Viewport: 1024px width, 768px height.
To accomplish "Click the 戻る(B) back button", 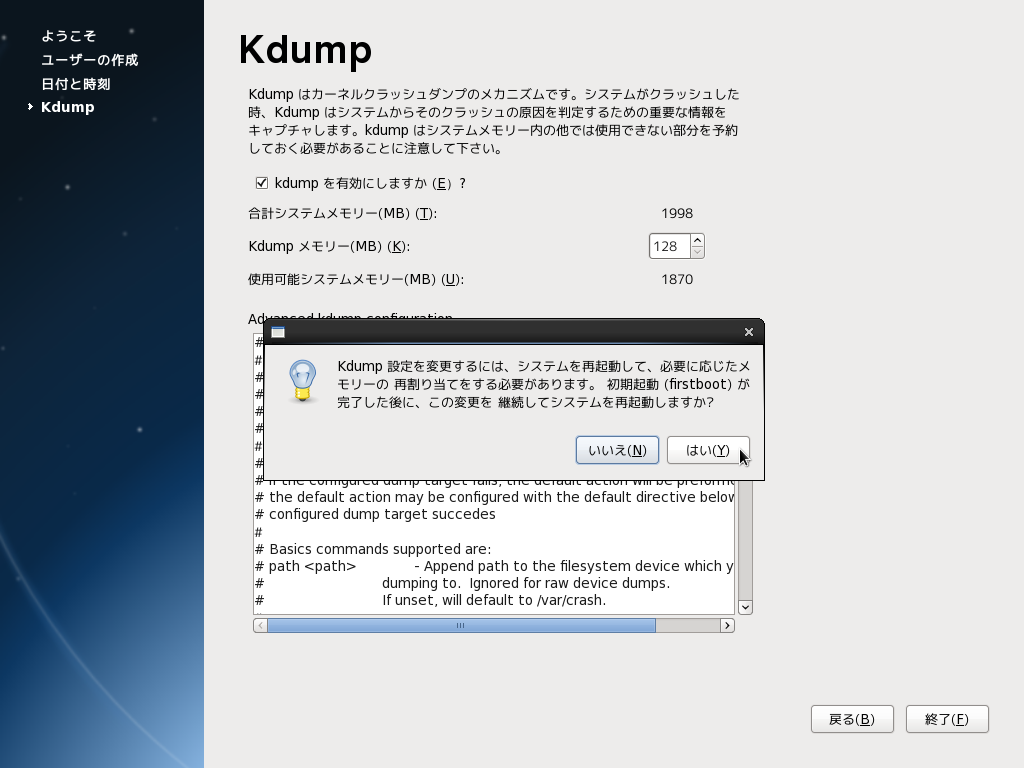I will (x=852, y=719).
